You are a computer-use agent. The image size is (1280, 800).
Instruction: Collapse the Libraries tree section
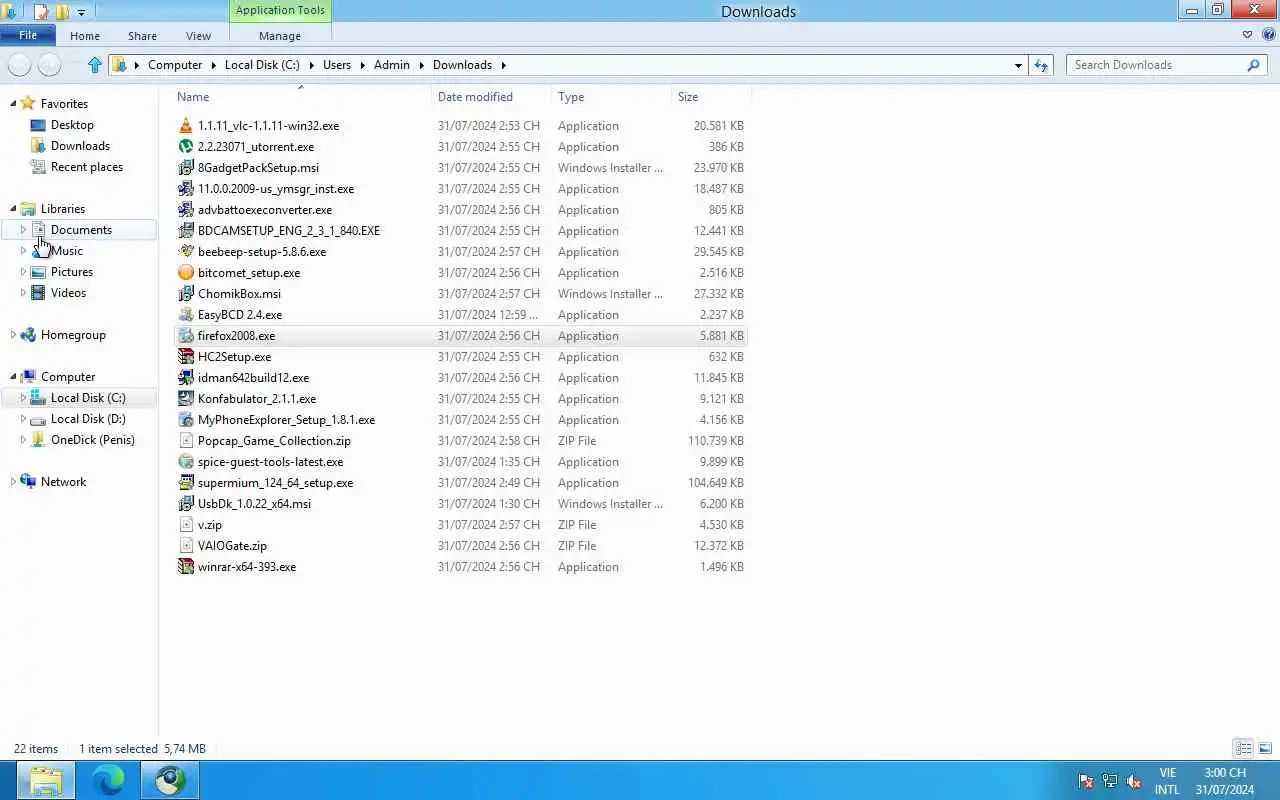click(x=14, y=209)
